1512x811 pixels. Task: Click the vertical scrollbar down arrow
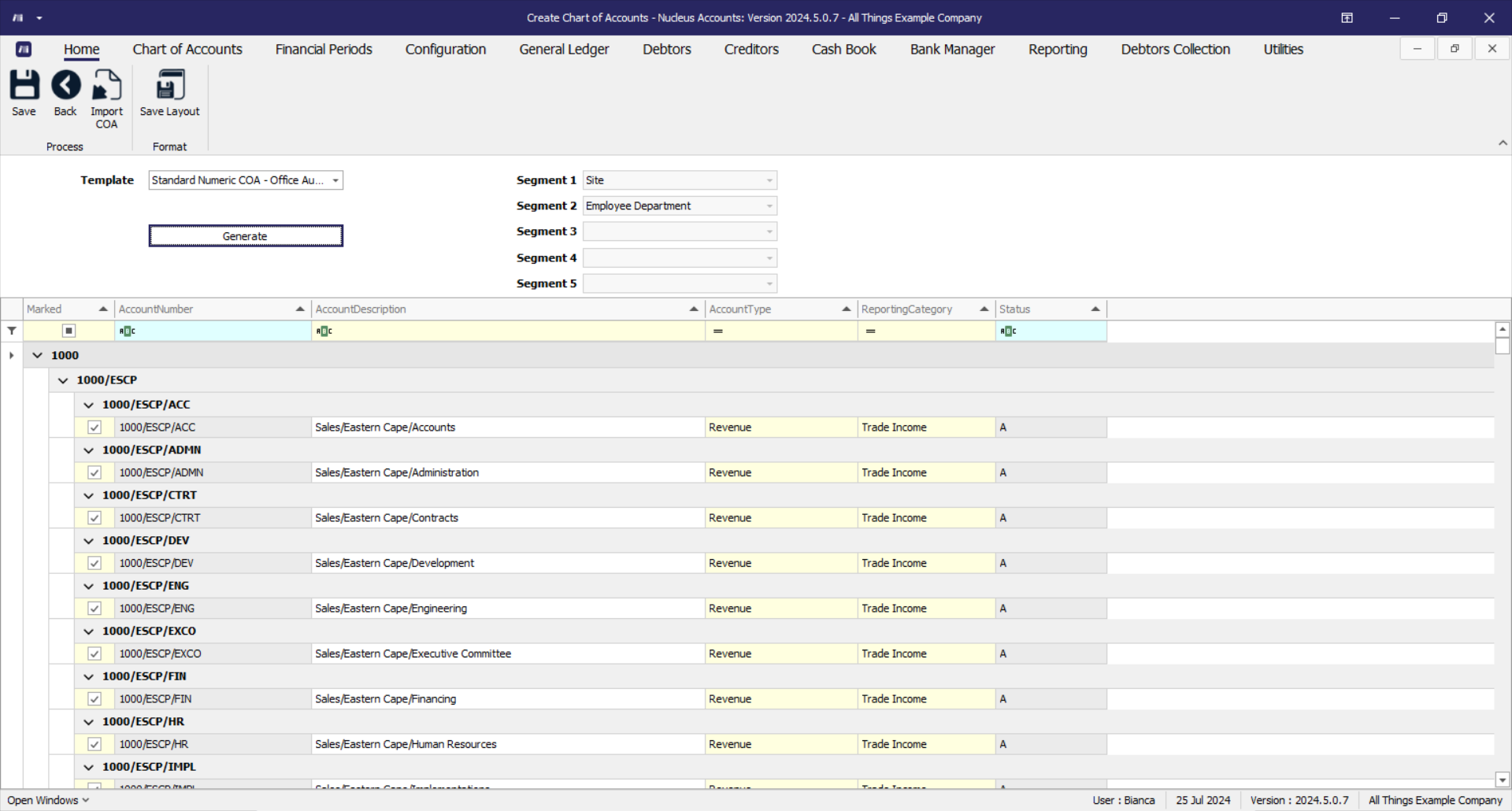(1502, 780)
